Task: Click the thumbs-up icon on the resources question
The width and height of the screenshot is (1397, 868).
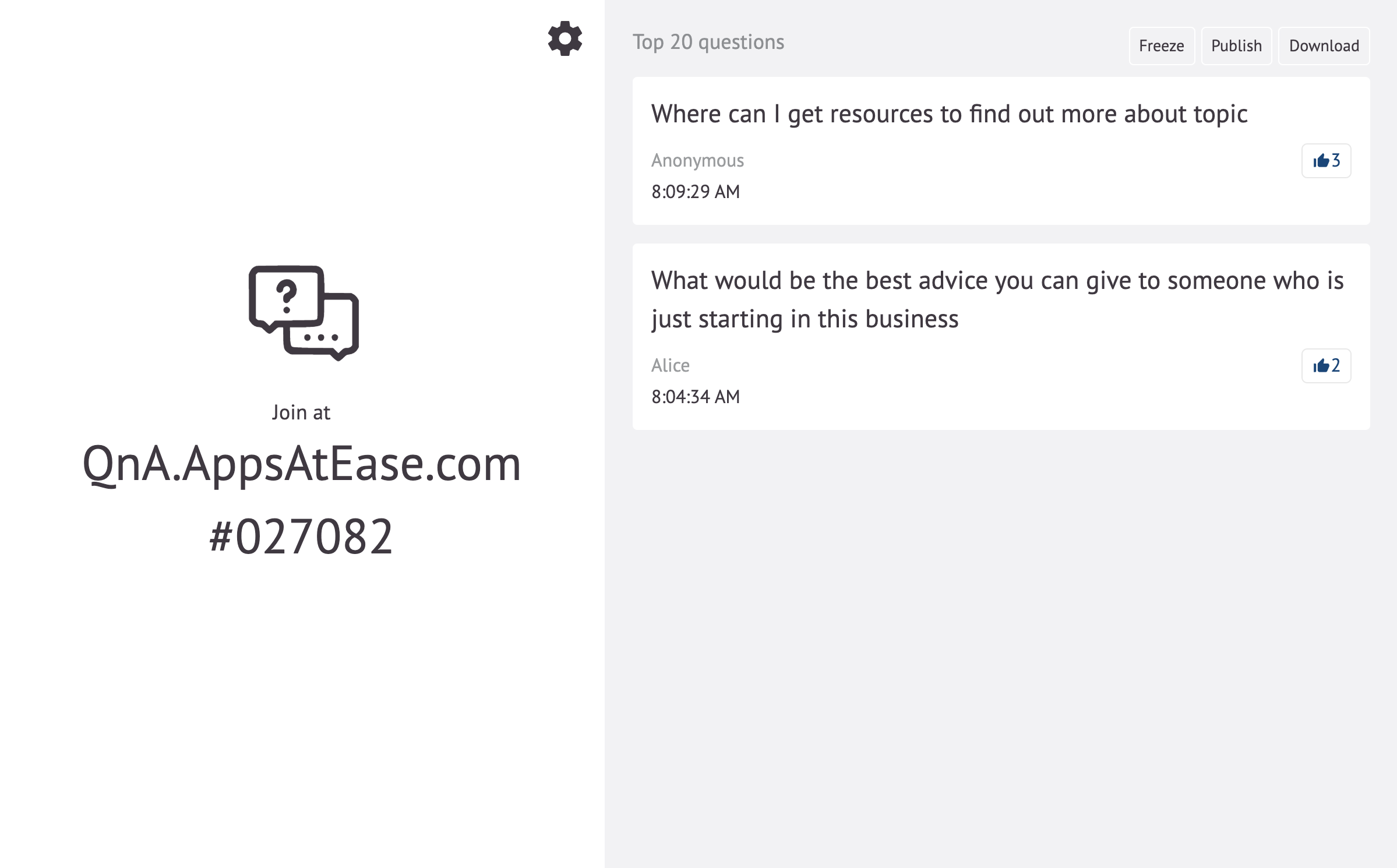Action: 1325,161
